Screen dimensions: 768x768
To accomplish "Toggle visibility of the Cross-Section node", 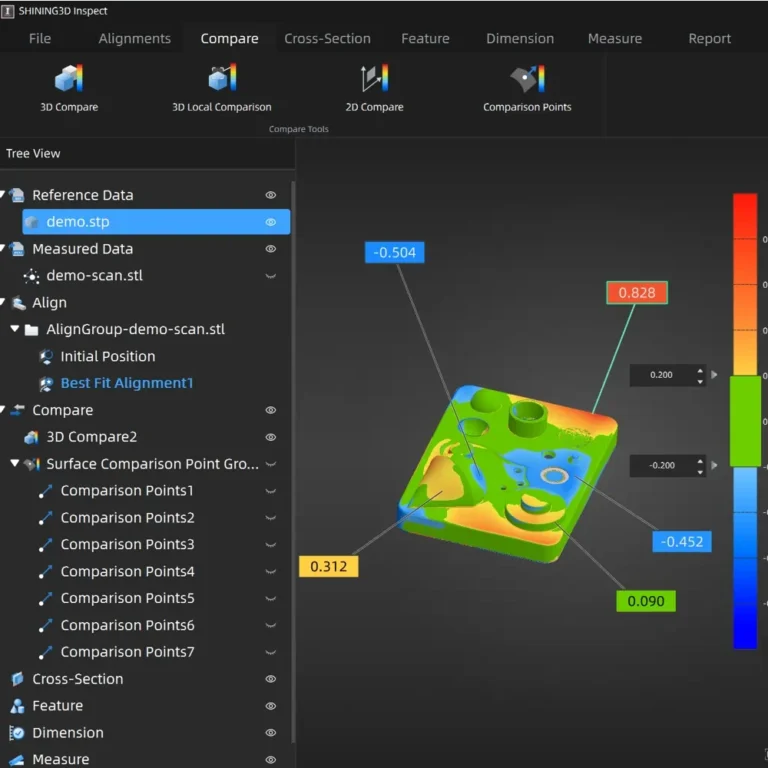I will click(270, 679).
